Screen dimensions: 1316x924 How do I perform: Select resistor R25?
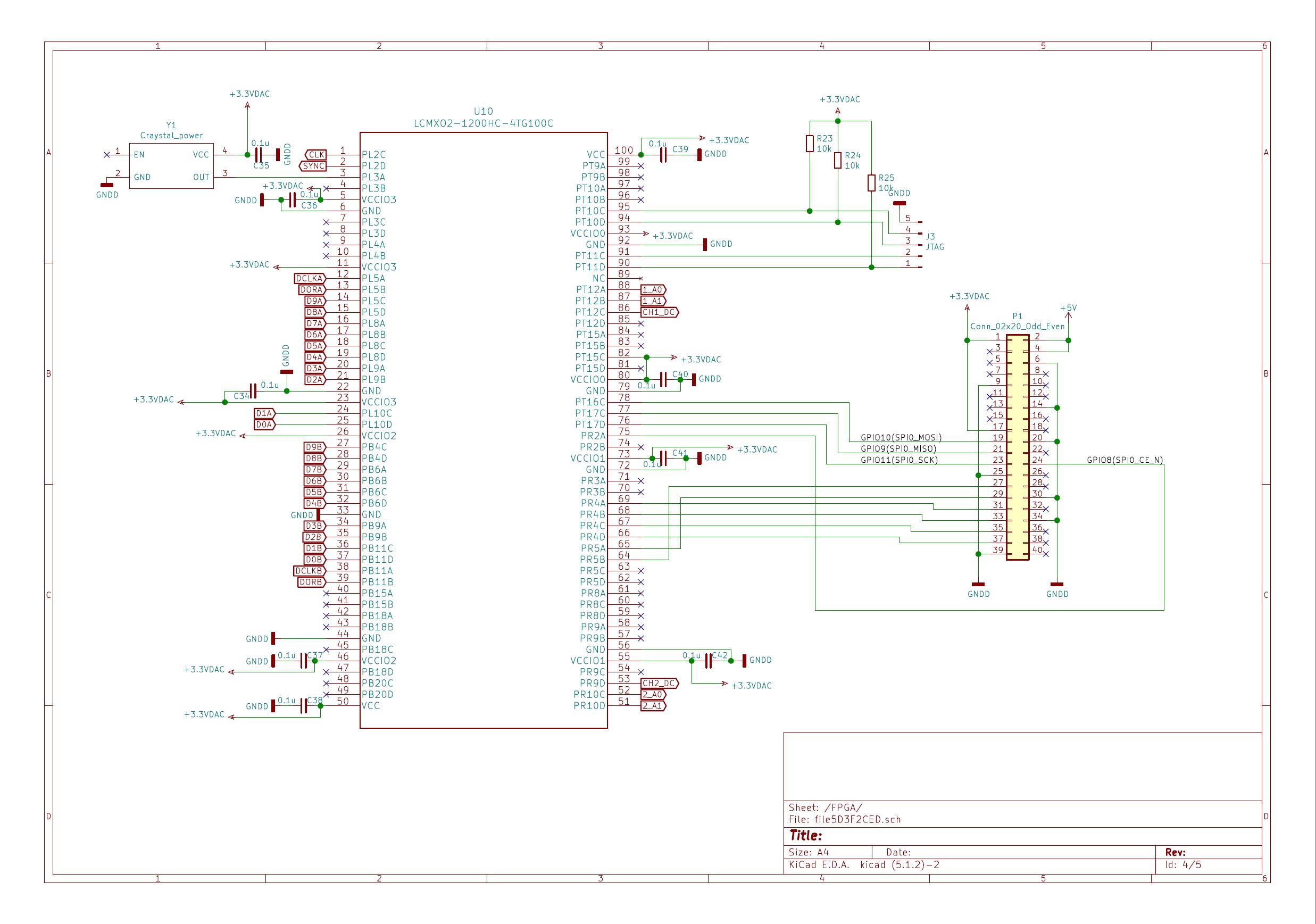click(871, 183)
